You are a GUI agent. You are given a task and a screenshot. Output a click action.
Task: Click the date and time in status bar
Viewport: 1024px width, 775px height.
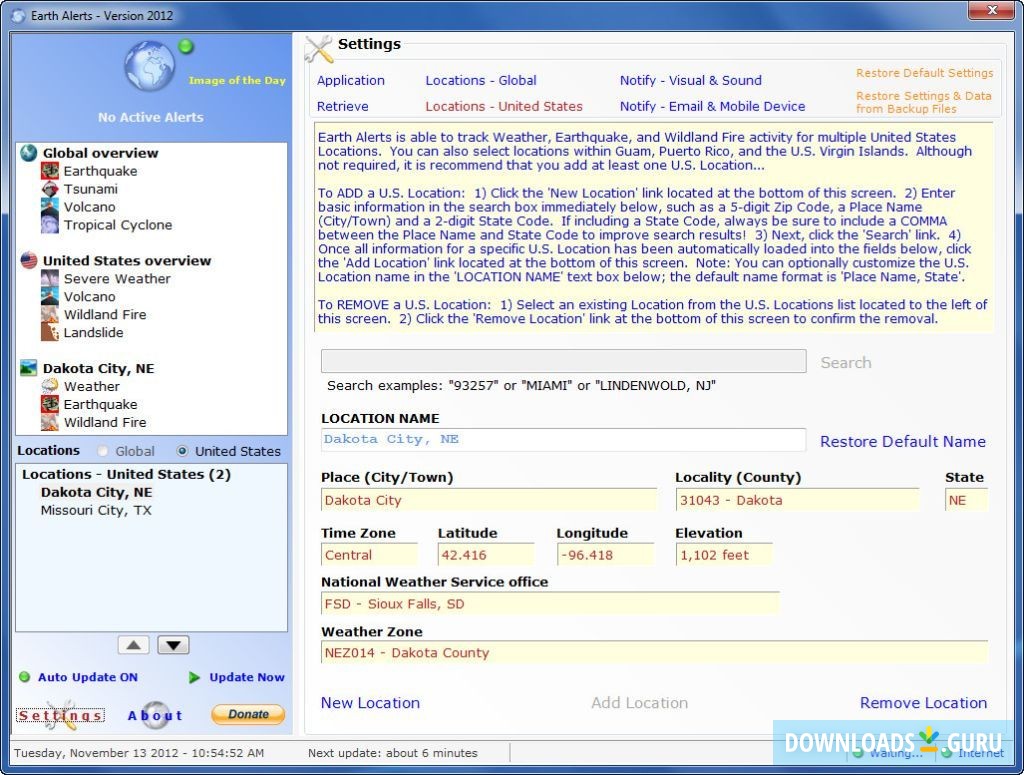pyautogui.click(x=139, y=753)
